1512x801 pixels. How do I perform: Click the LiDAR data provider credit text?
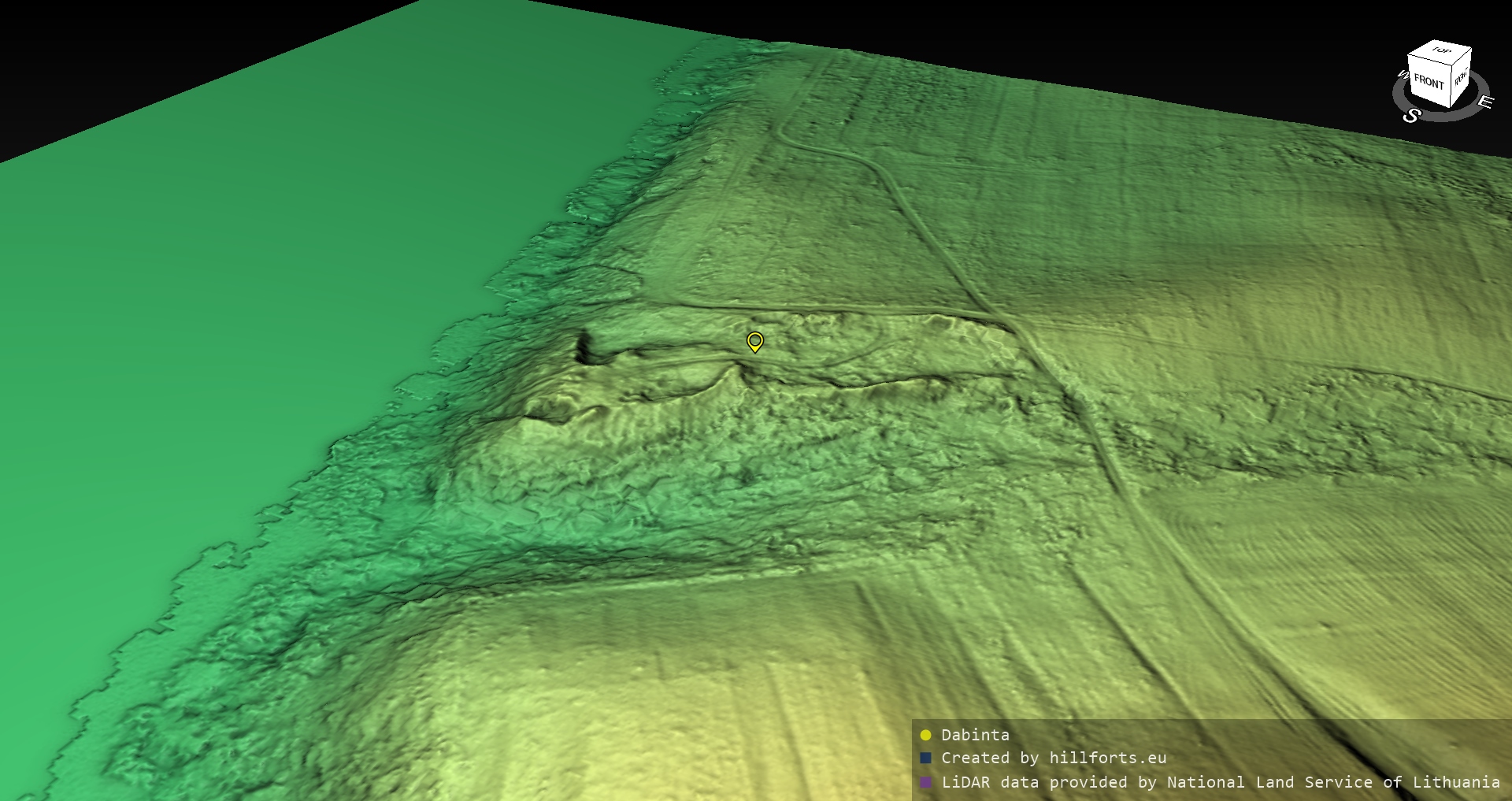1220,782
